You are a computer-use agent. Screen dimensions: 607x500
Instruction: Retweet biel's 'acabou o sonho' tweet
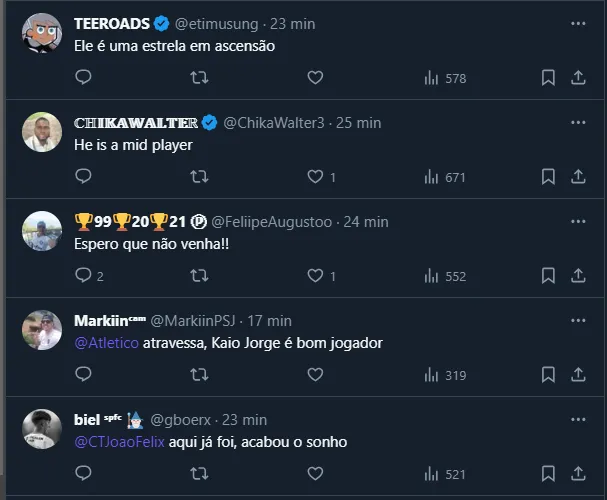pyautogui.click(x=199, y=474)
